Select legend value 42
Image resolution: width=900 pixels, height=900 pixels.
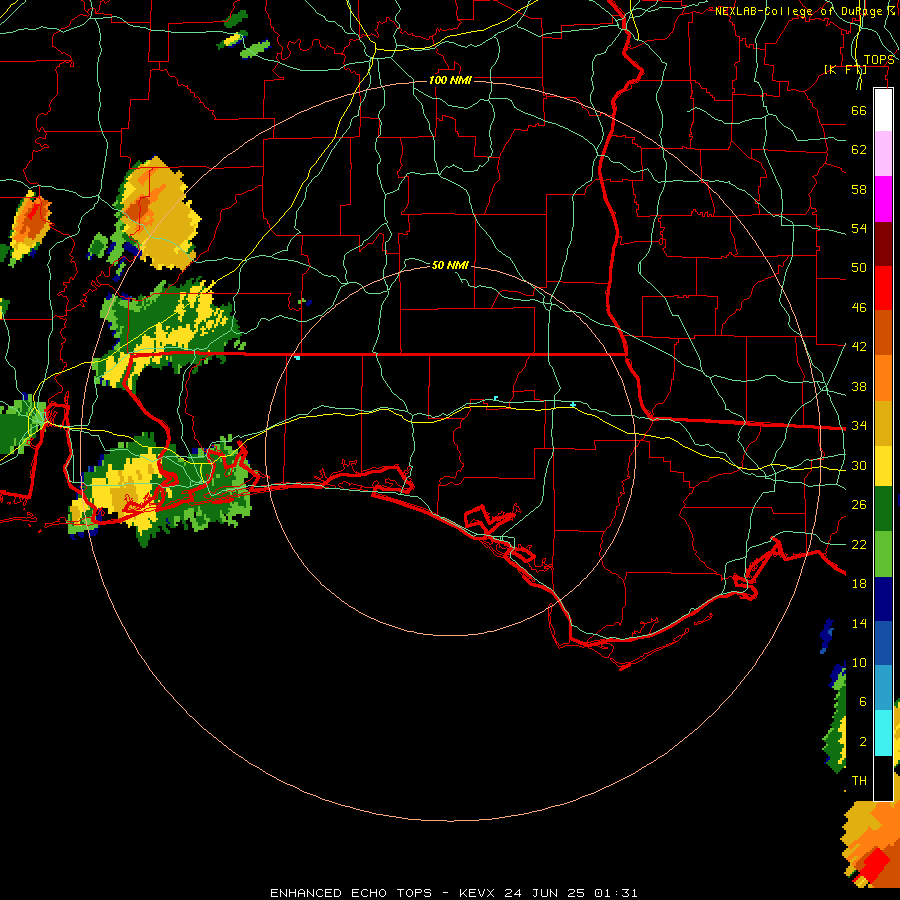(x=859, y=346)
